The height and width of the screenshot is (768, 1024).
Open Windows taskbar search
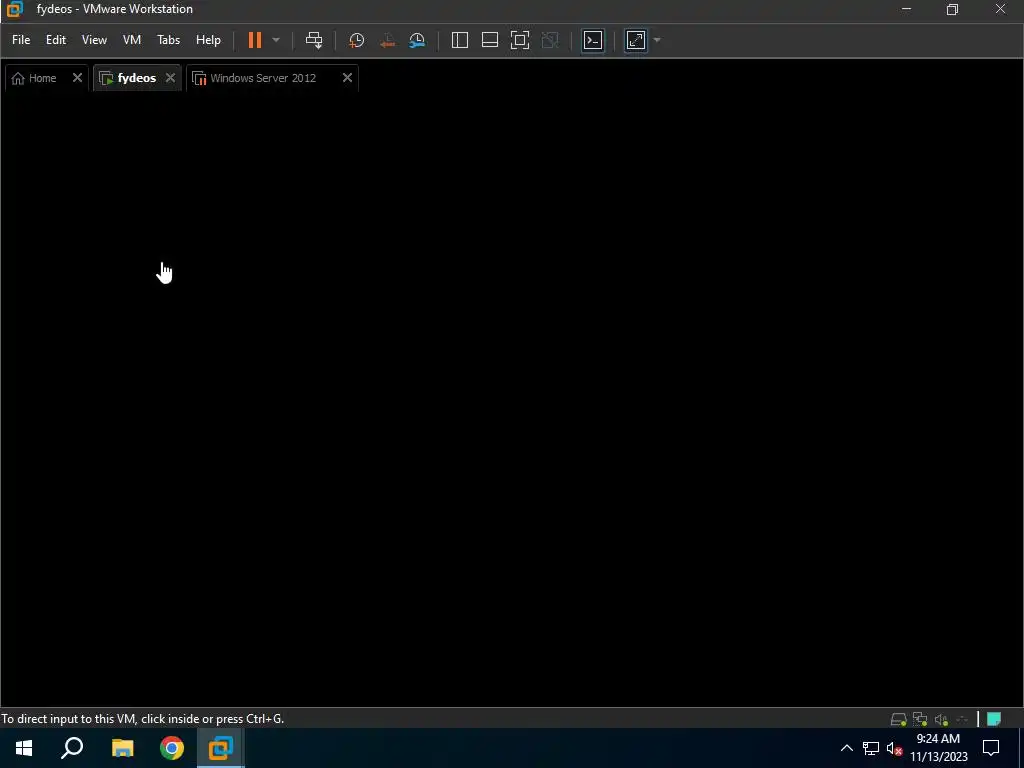coord(72,748)
